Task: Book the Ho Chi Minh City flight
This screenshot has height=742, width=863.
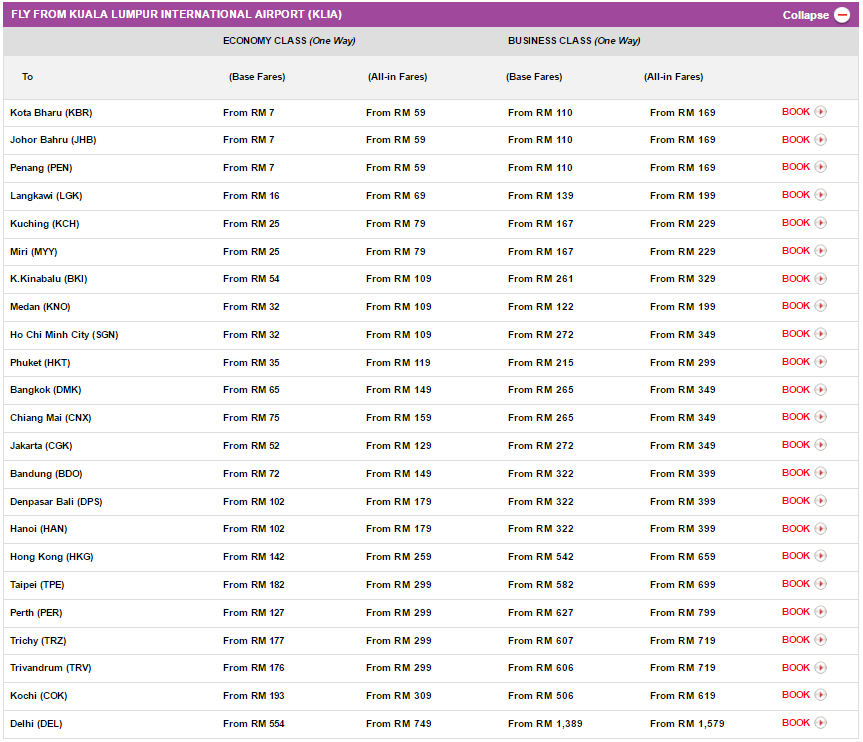Action: 796,334
